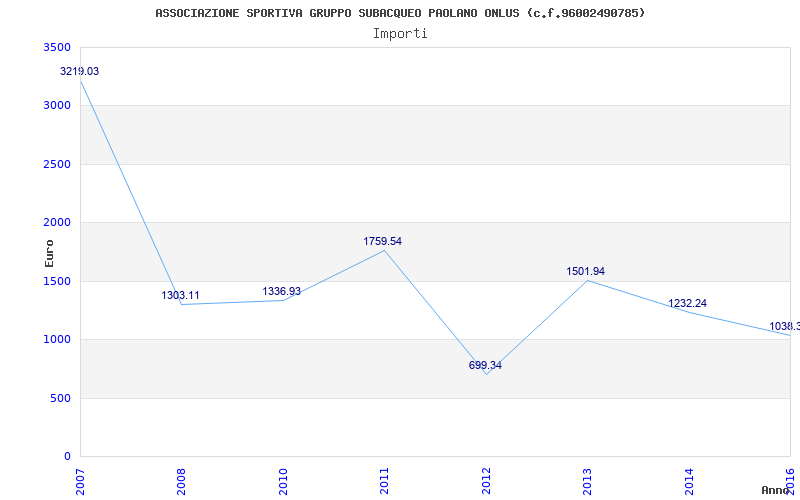Image resolution: width=800 pixels, height=500 pixels.
Task: Select the 2007 x-axis year label
Action: (x=80, y=482)
